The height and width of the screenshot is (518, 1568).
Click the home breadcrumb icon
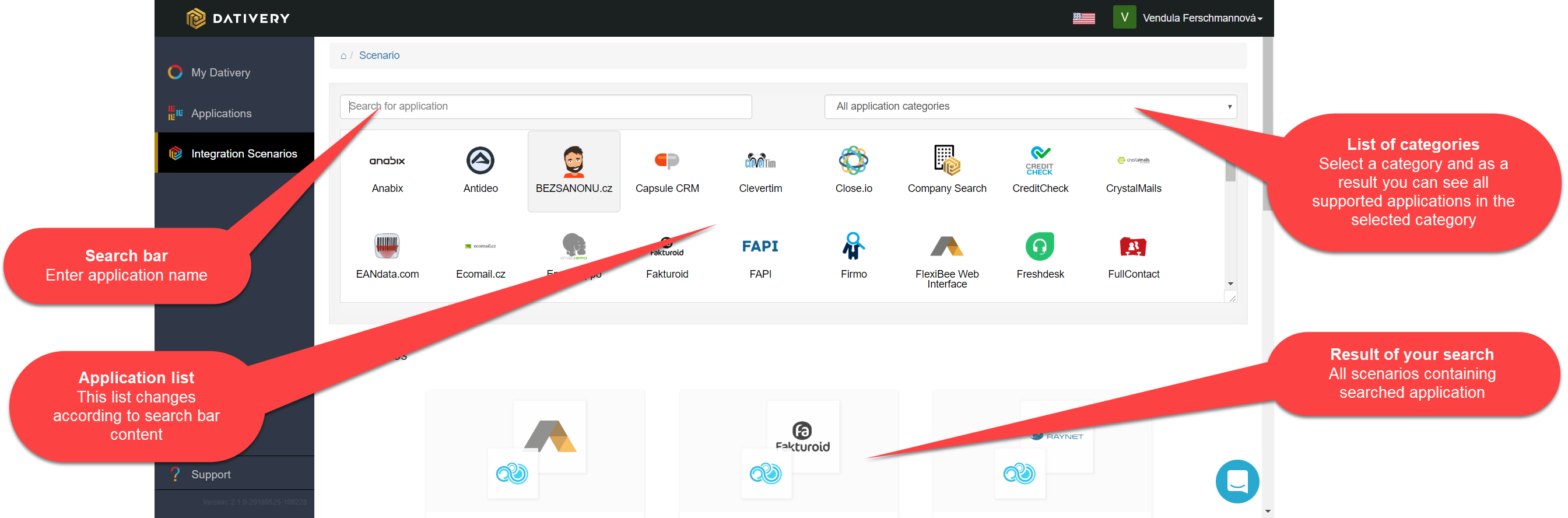(x=343, y=55)
